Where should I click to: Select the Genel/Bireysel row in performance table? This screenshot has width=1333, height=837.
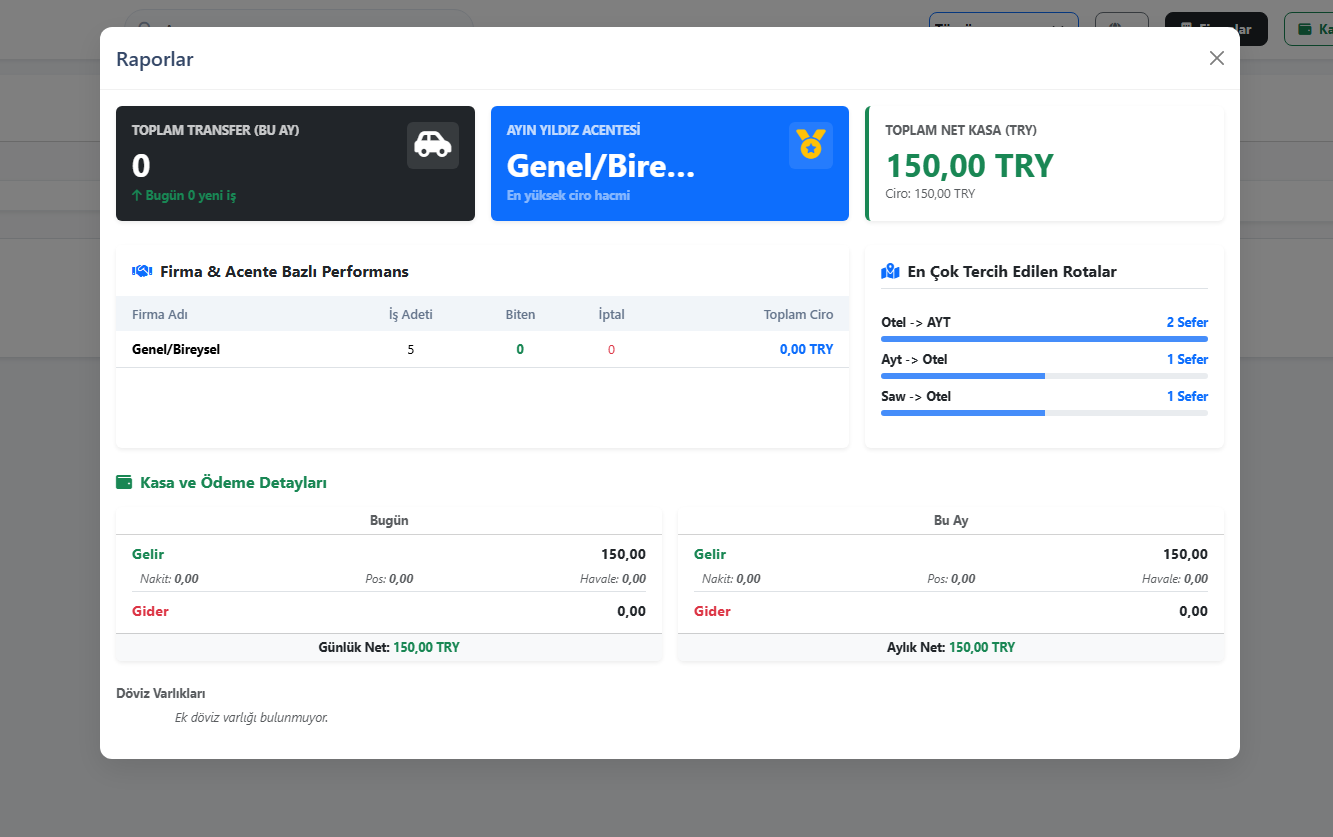click(x=176, y=349)
